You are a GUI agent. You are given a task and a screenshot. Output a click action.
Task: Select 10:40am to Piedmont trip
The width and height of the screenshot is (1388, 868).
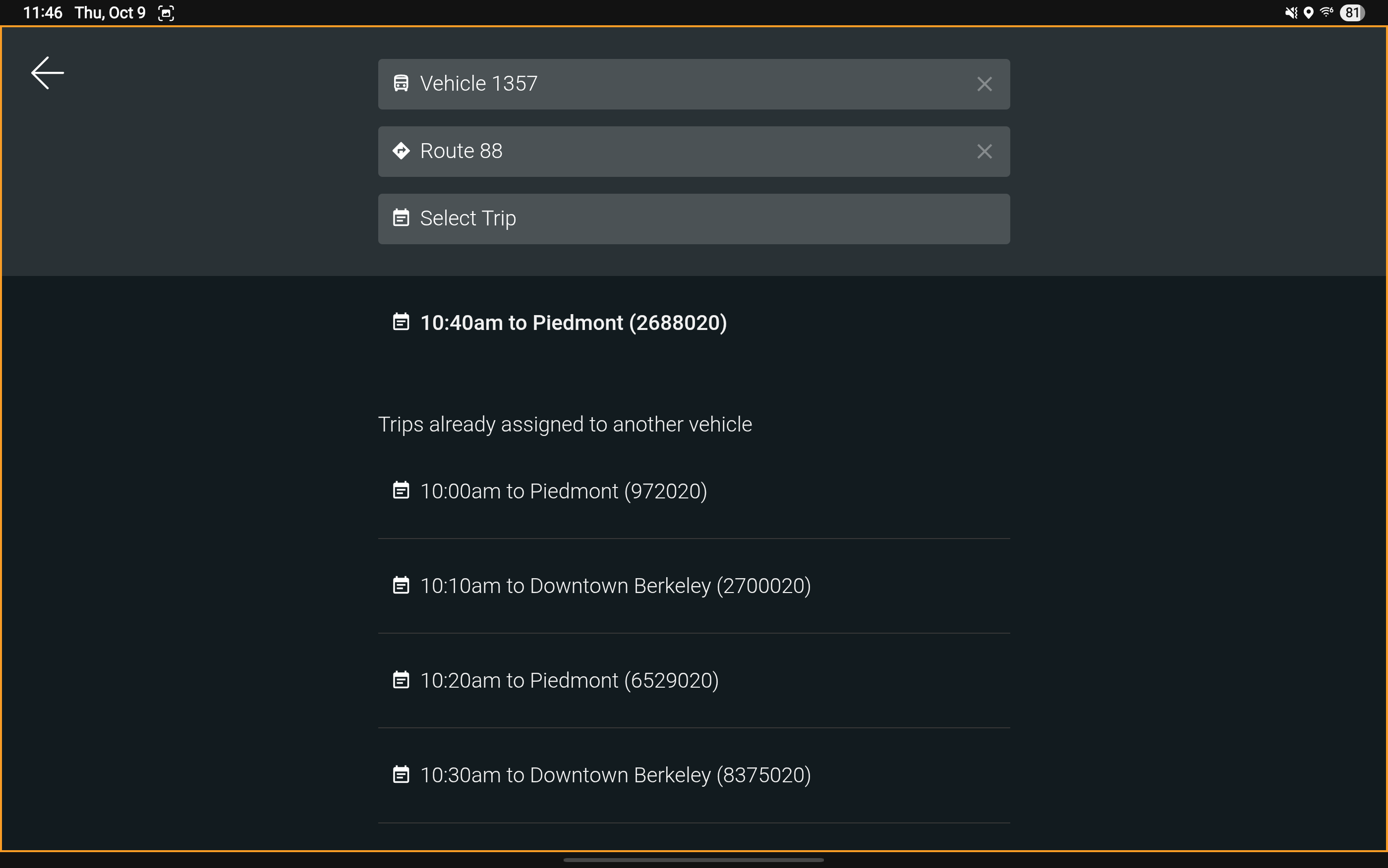point(573,323)
